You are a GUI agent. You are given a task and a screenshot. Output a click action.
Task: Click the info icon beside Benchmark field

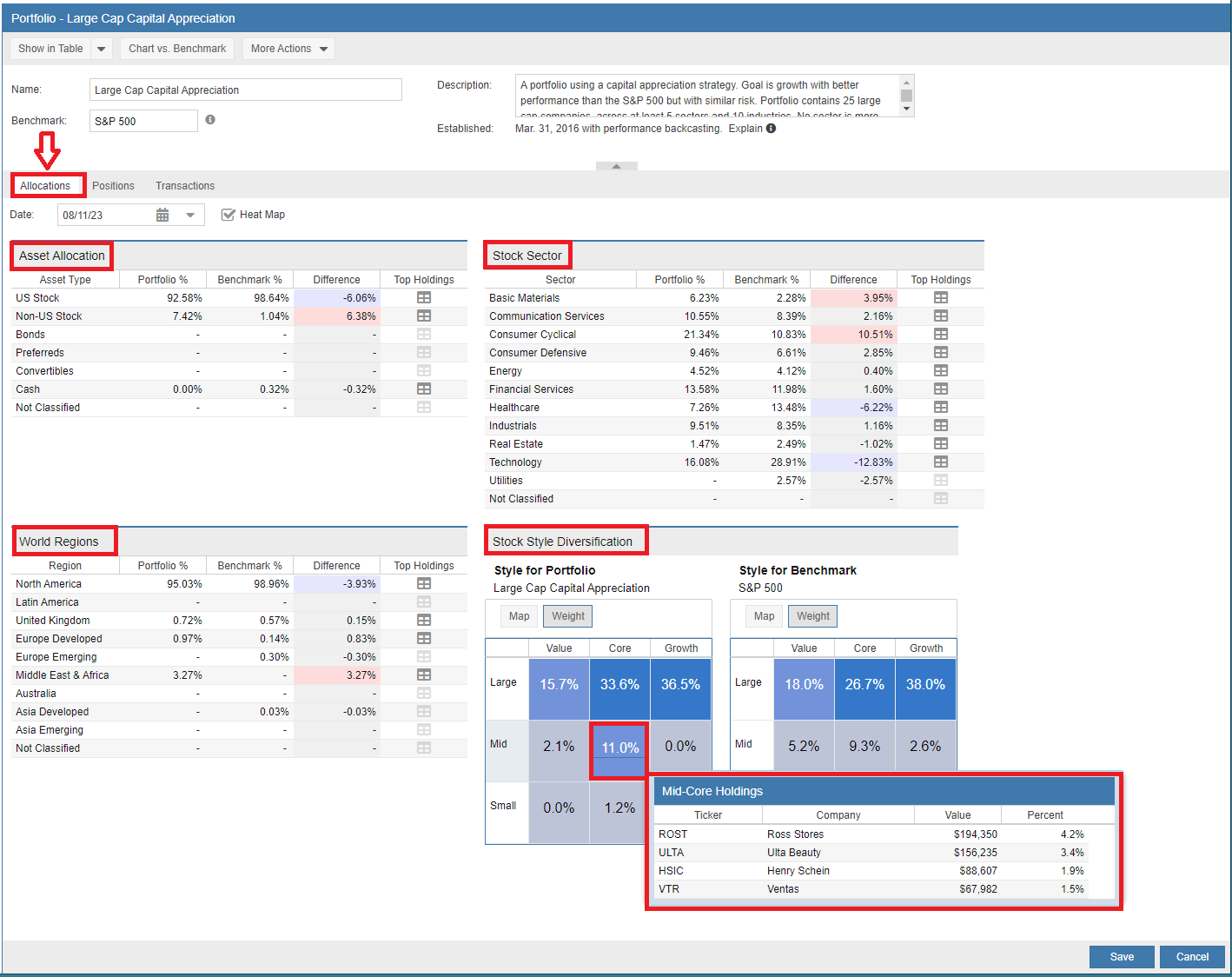coord(210,120)
